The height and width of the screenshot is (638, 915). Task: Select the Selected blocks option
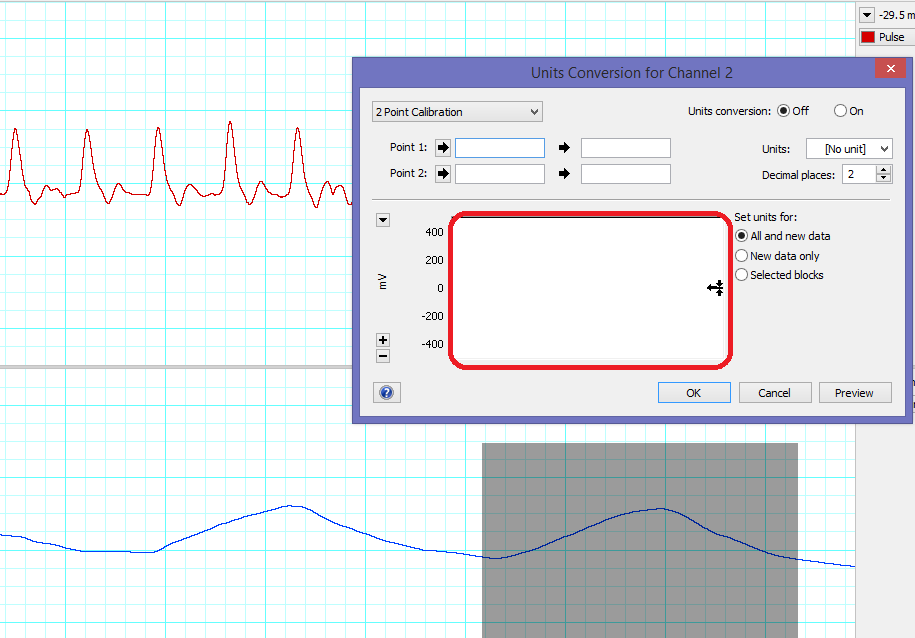pyautogui.click(x=741, y=275)
